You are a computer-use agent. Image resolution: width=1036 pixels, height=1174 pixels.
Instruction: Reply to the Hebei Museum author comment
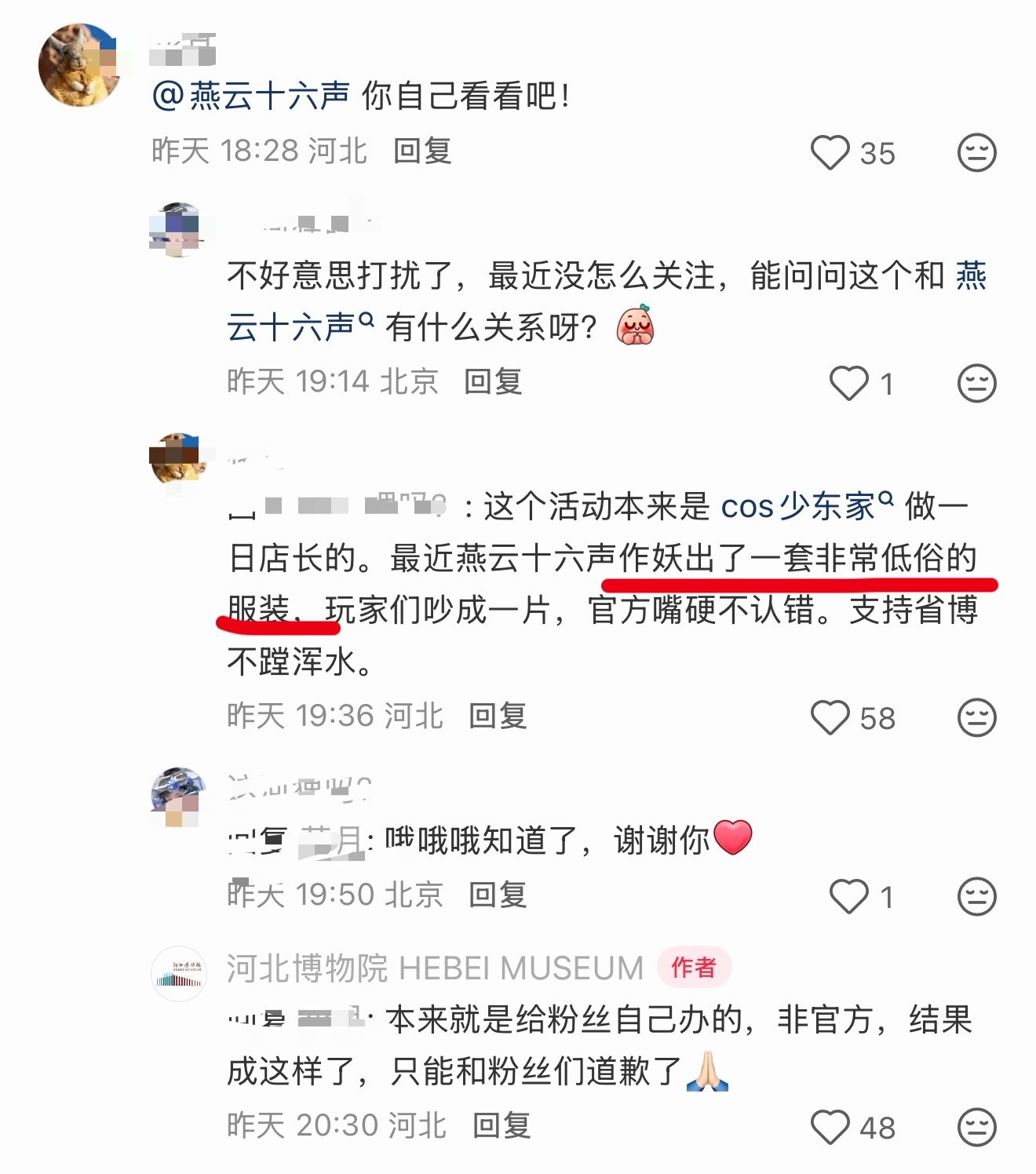point(502,1125)
